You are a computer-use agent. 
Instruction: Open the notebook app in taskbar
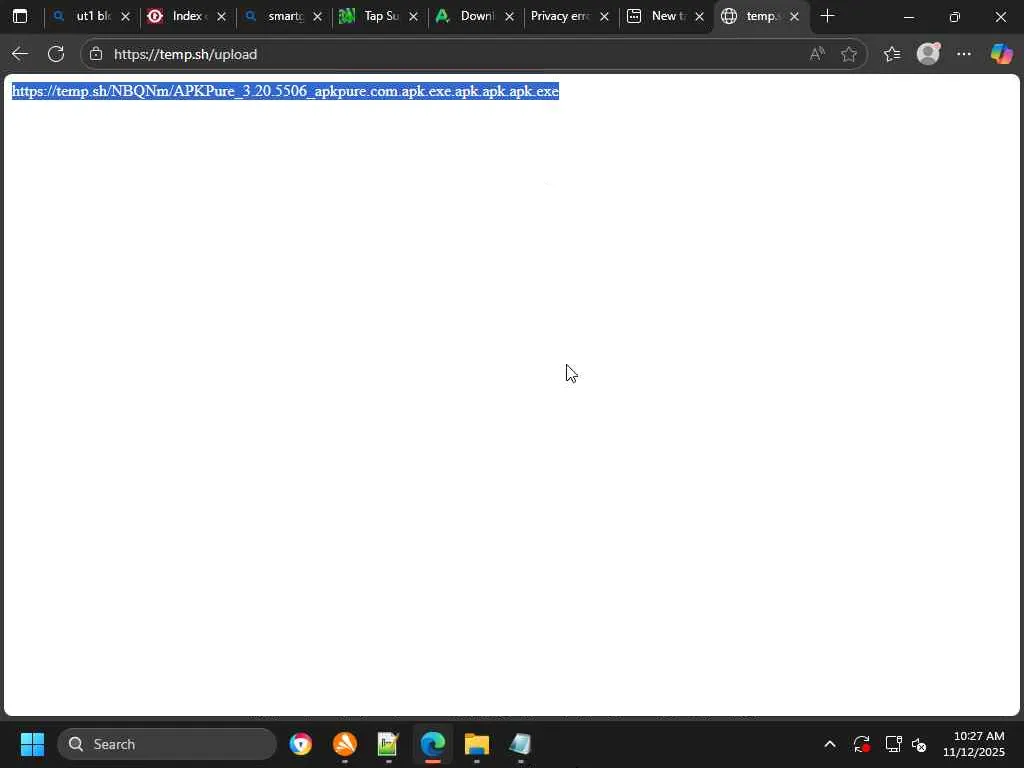click(x=520, y=744)
